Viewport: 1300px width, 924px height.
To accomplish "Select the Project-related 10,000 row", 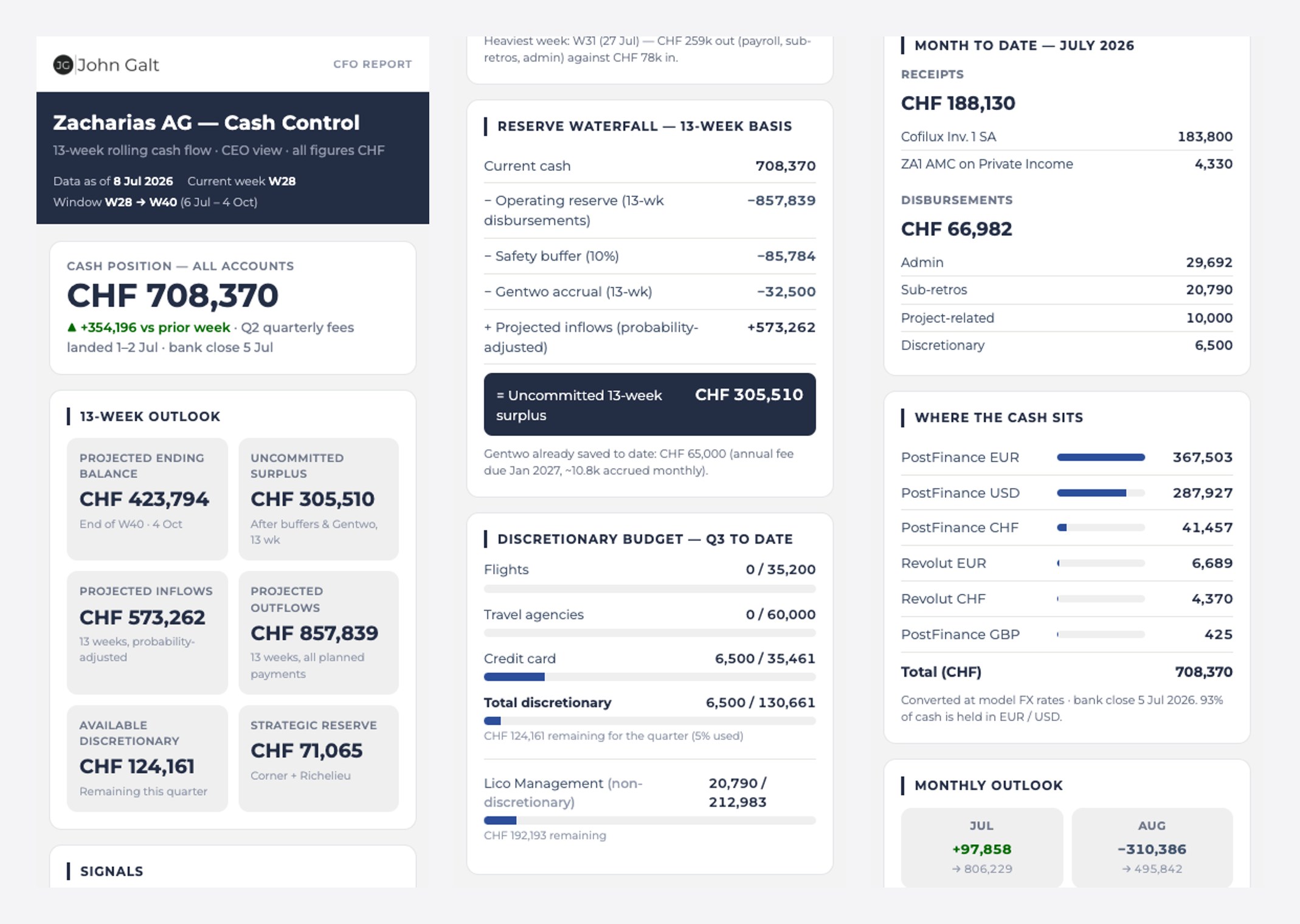I will (x=1067, y=318).
